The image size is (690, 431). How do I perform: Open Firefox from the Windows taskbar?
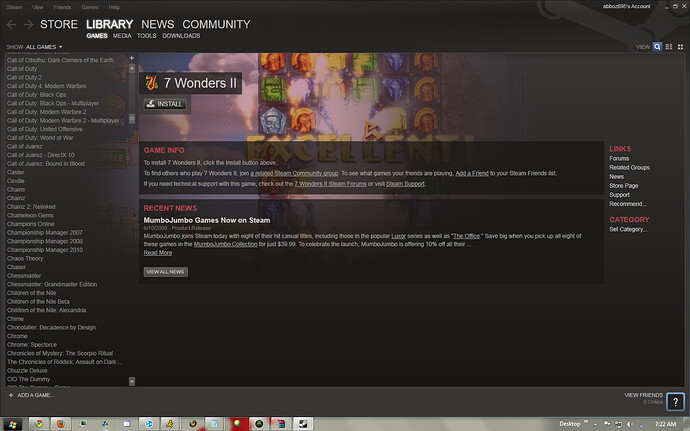(60, 423)
